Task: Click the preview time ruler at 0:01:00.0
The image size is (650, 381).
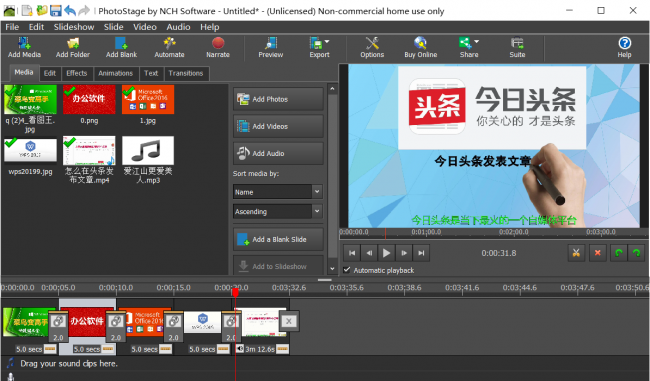Action: tap(426, 232)
